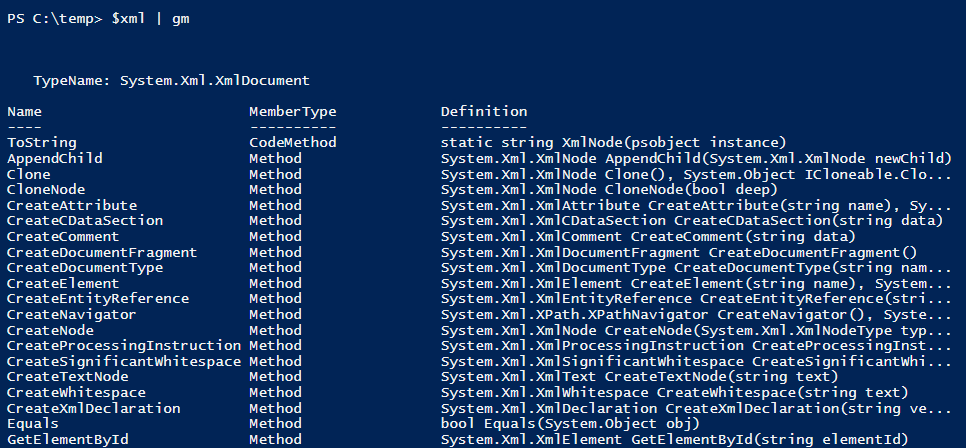Screen dimensions: 966x448
Task: Click the TypeName System.Xml.XmlDocument line
Action: point(171,81)
